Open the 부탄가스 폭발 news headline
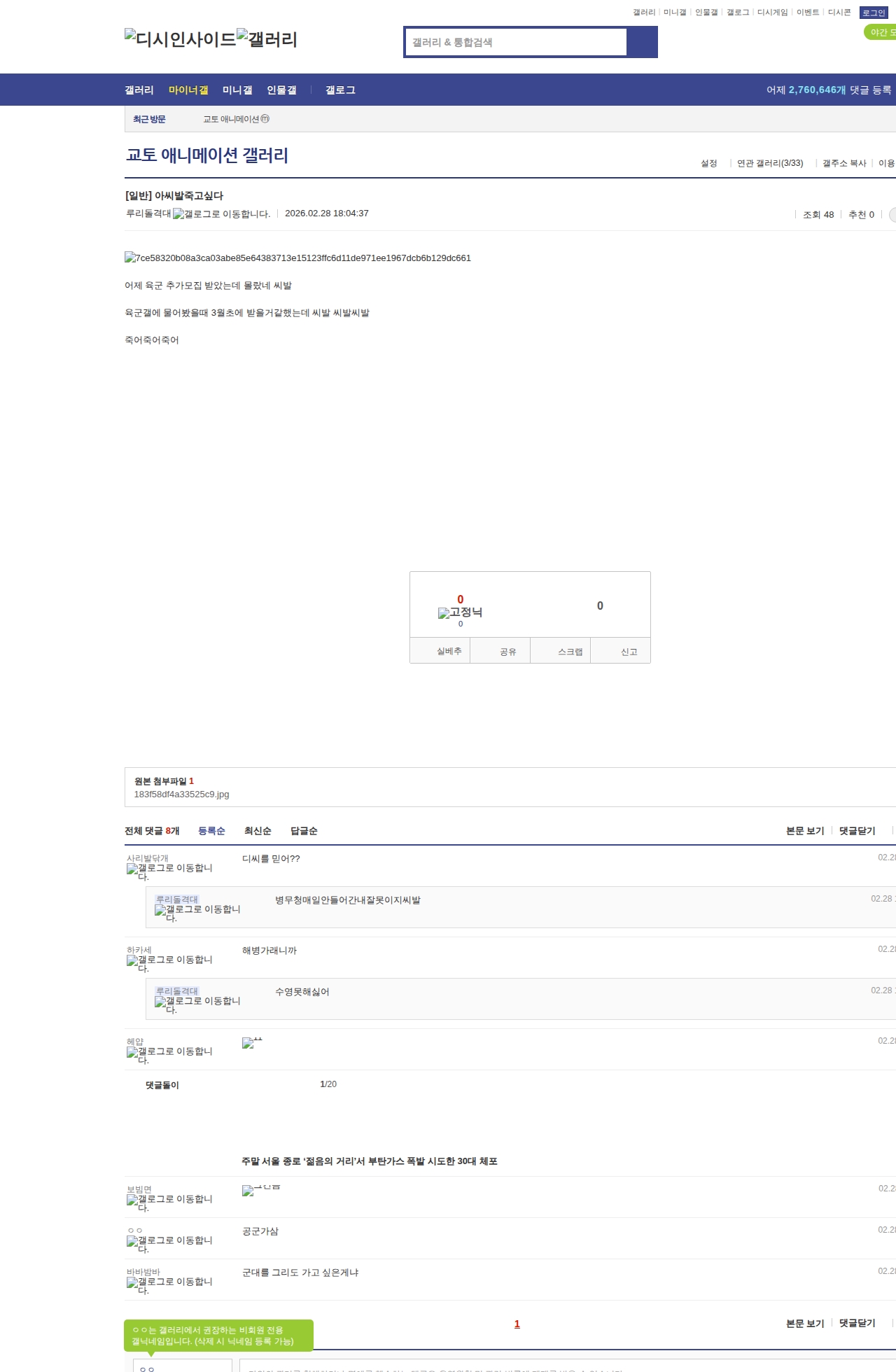The image size is (896, 1372). tap(370, 1161)
